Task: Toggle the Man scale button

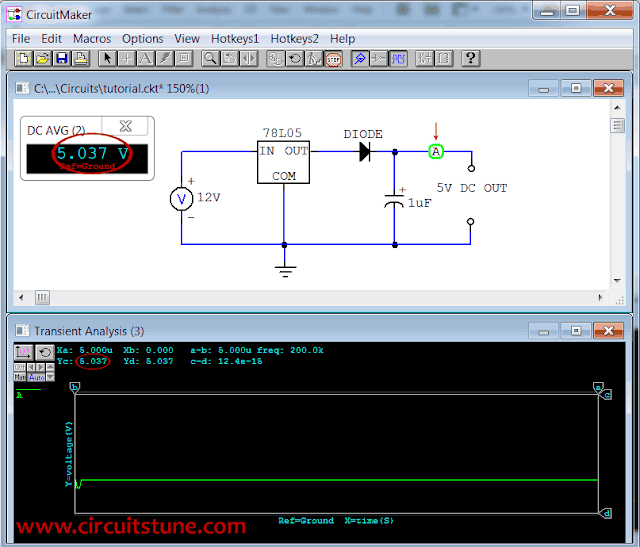Action: pos(20,377)
